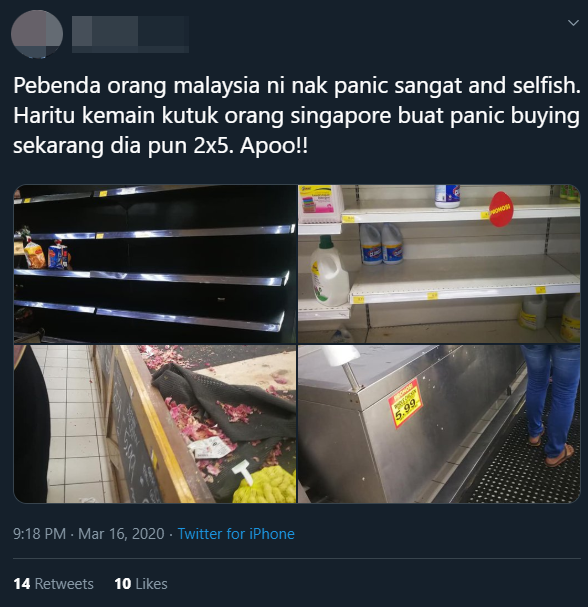
Task: View the onion skins bin photo
Action: tap(155, 424)
